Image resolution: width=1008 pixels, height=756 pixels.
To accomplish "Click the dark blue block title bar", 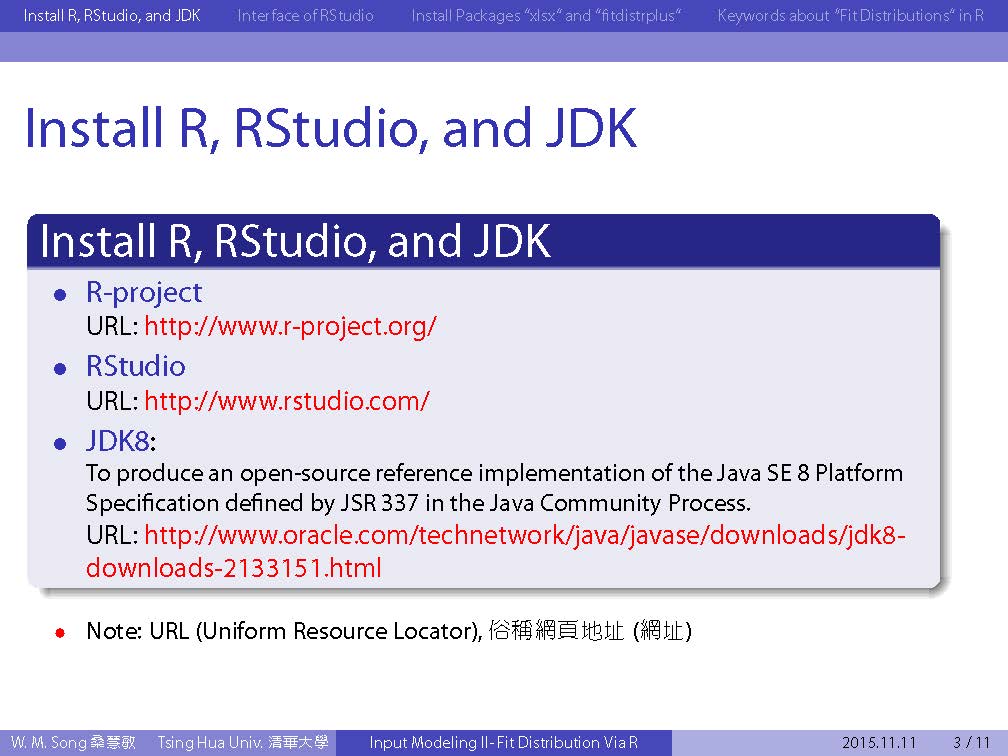I will coord(483,241).
